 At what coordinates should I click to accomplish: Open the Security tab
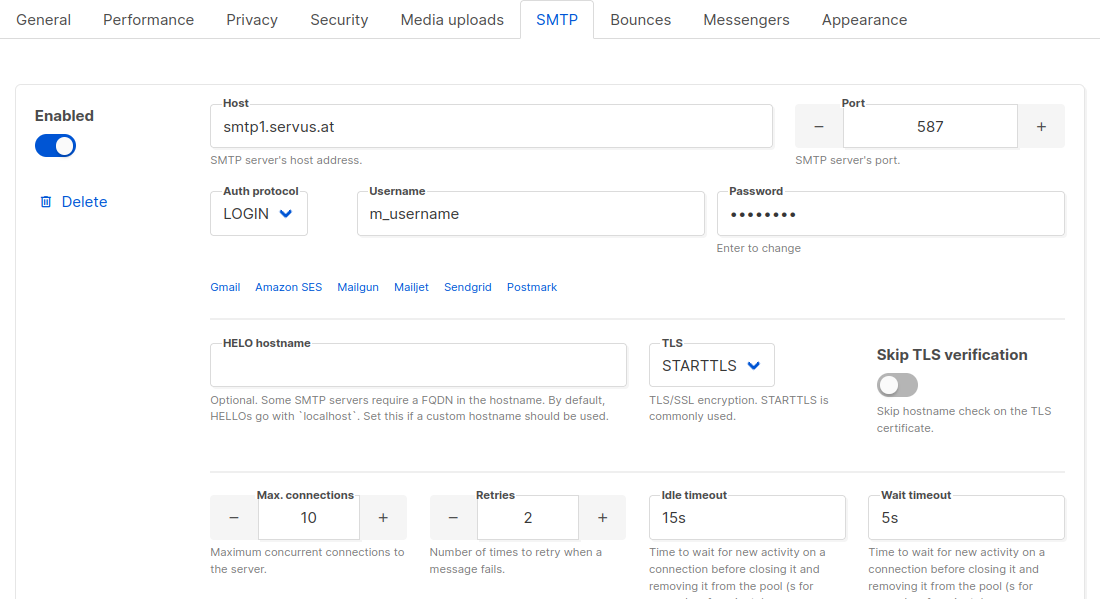(339, 20)
